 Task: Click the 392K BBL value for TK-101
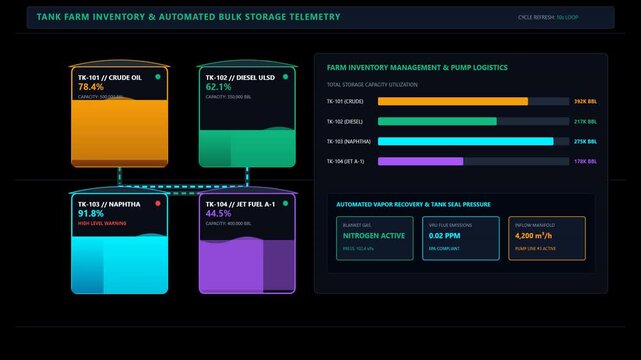tap(585, 101)
